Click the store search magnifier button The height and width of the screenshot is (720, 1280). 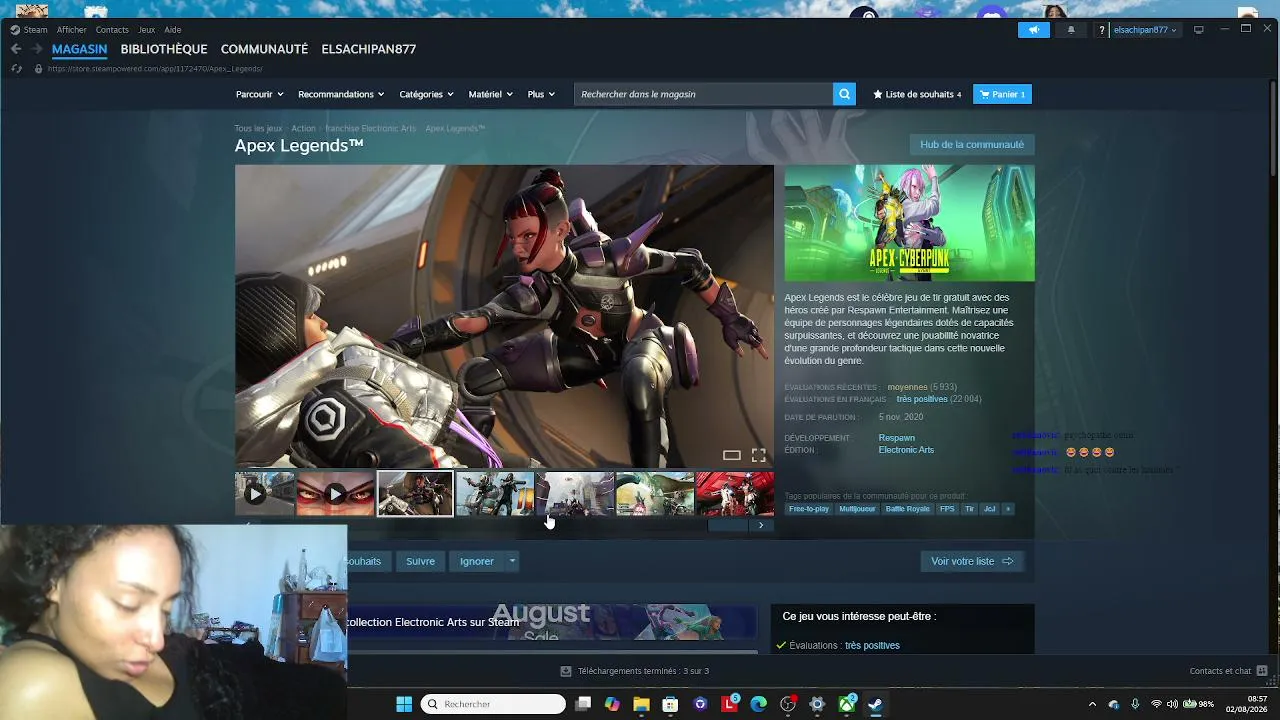pos(845,94)
